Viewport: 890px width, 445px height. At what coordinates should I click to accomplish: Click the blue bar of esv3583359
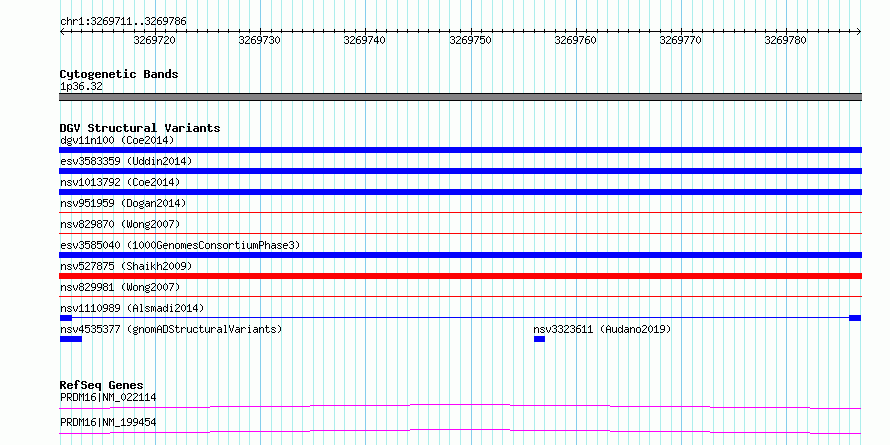pos(460,171)
